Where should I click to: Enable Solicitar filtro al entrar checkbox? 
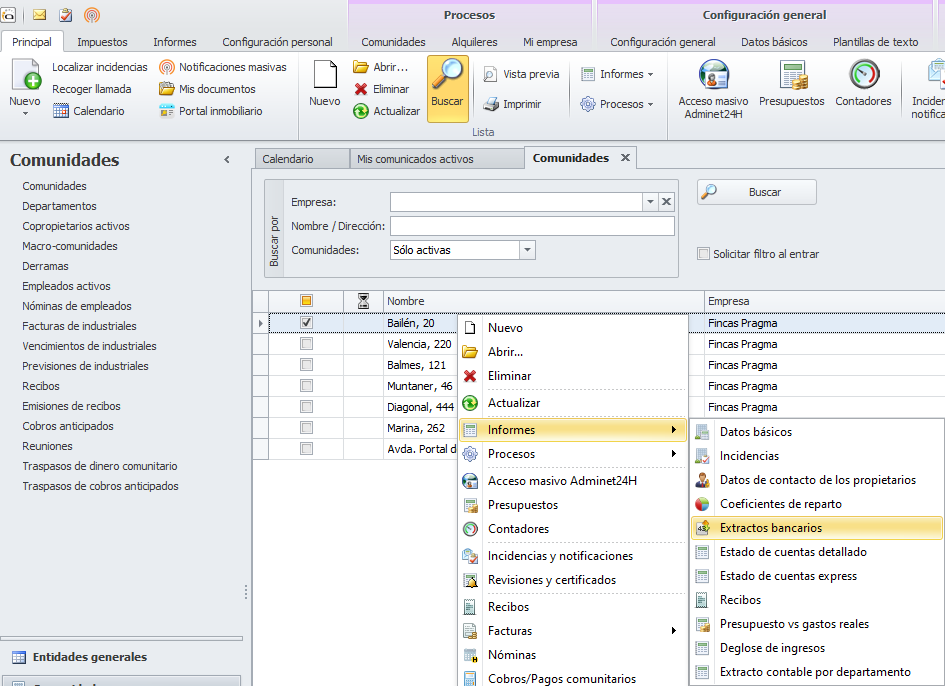click(x=704, y=254)
